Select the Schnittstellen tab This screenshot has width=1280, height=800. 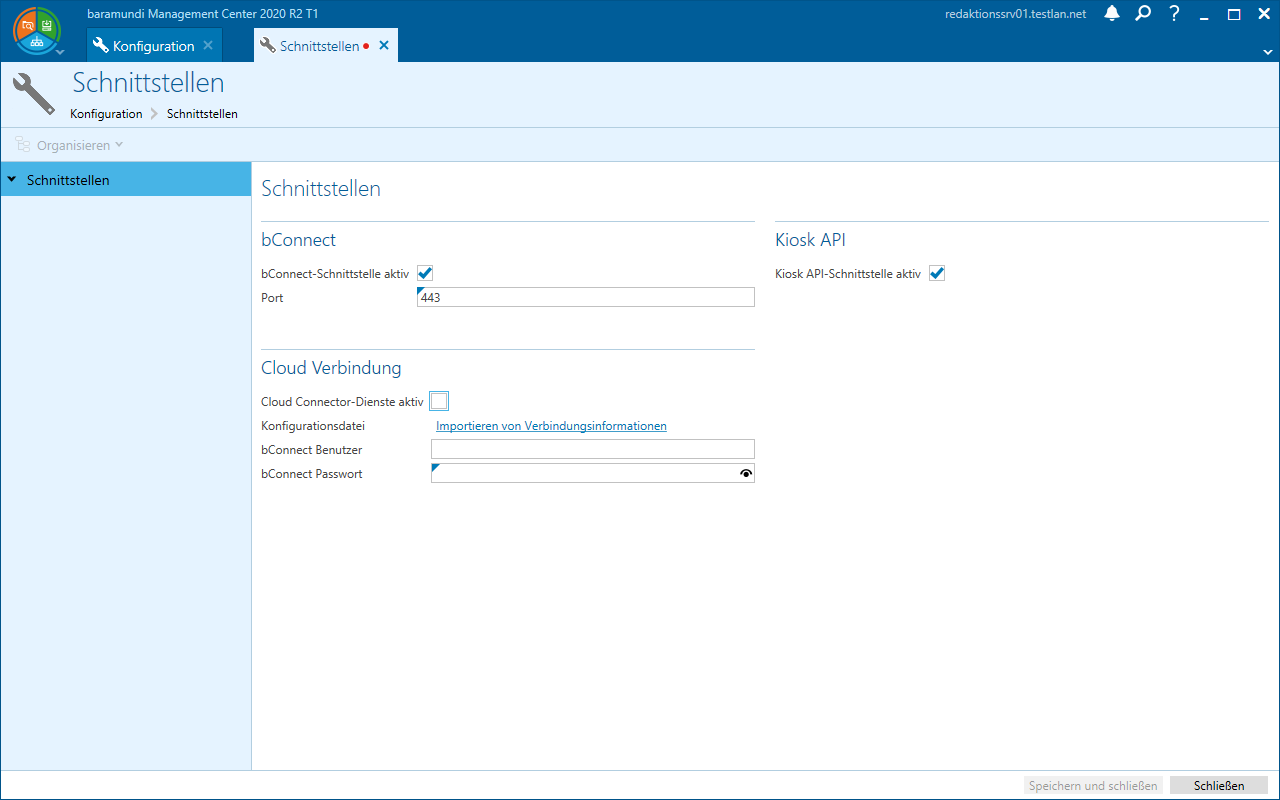pos(318,46)
